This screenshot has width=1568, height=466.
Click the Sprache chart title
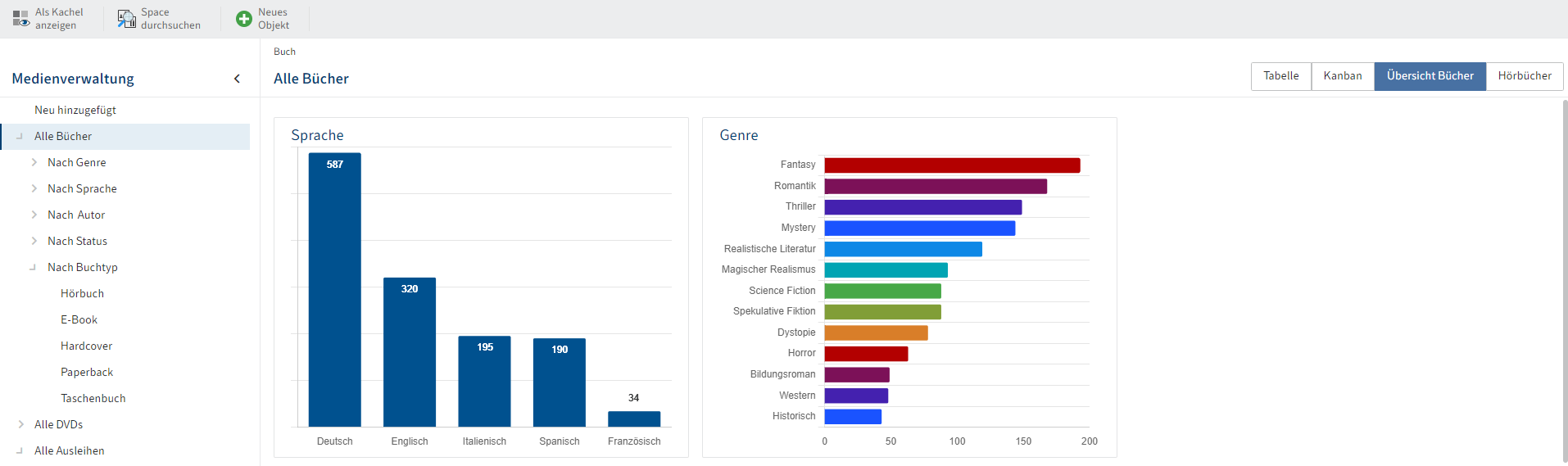tap(317, 135)
